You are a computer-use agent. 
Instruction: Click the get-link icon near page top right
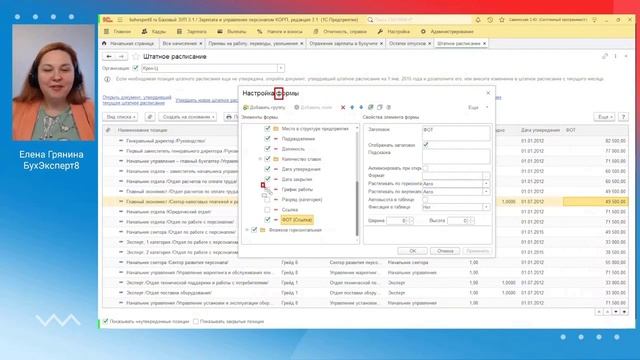point(605,56)
